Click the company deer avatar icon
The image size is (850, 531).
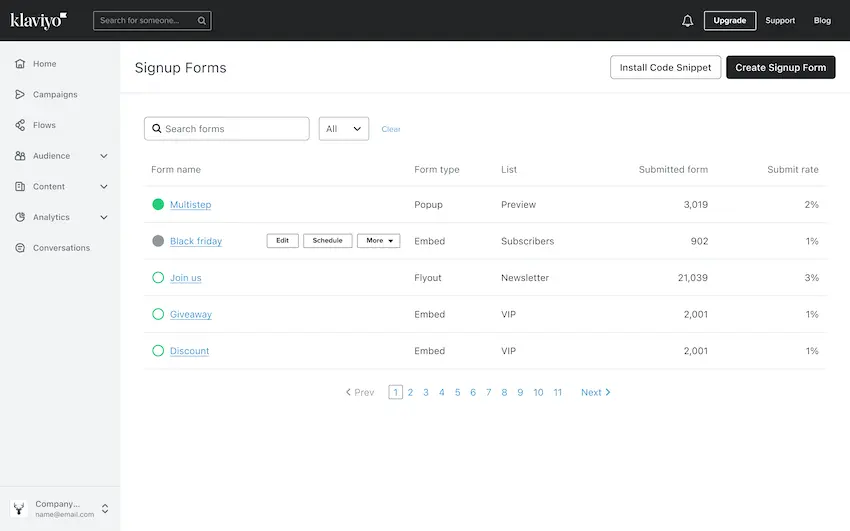click(x=19, y=509)
